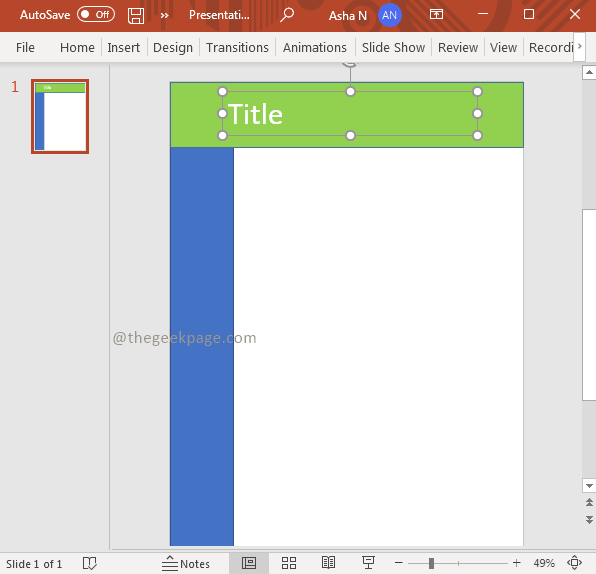The image size is (596, 574).
Task: Toggle the Notes pane button
Action: [x=185, y=563]
